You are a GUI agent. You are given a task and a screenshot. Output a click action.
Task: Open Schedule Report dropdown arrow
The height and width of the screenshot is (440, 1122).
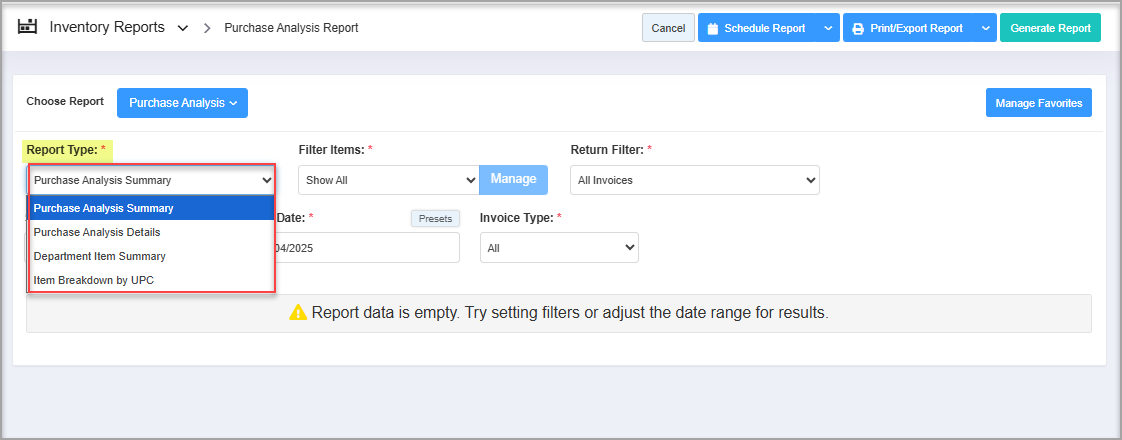coord(828,28)
